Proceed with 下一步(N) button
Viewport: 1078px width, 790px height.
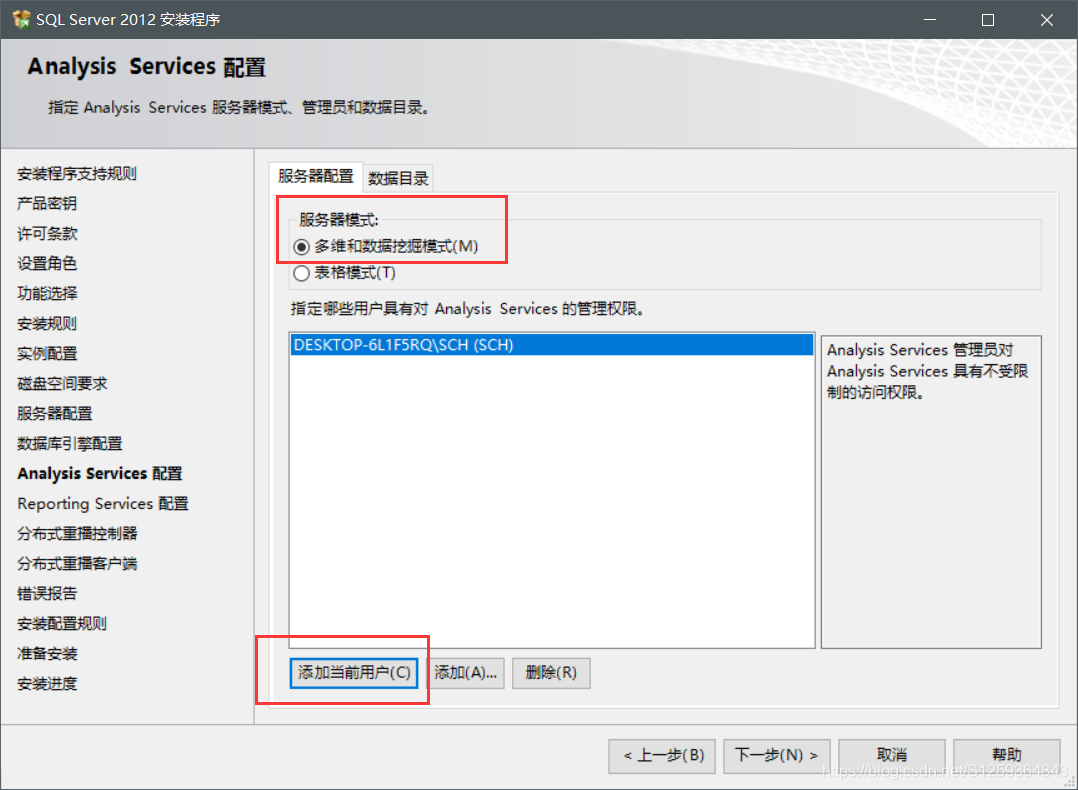(x=777, y=756)
